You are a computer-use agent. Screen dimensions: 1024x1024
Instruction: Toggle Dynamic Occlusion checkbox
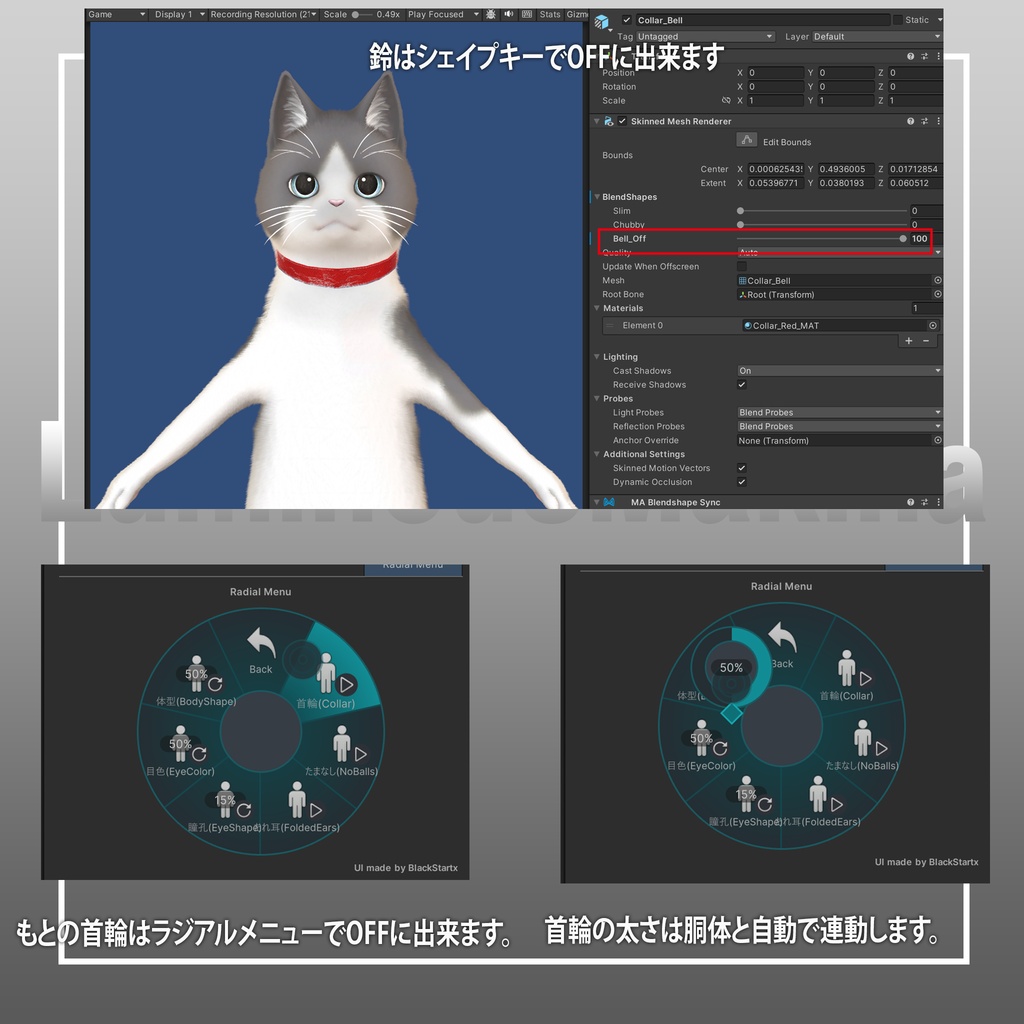[x=742, y=482]
